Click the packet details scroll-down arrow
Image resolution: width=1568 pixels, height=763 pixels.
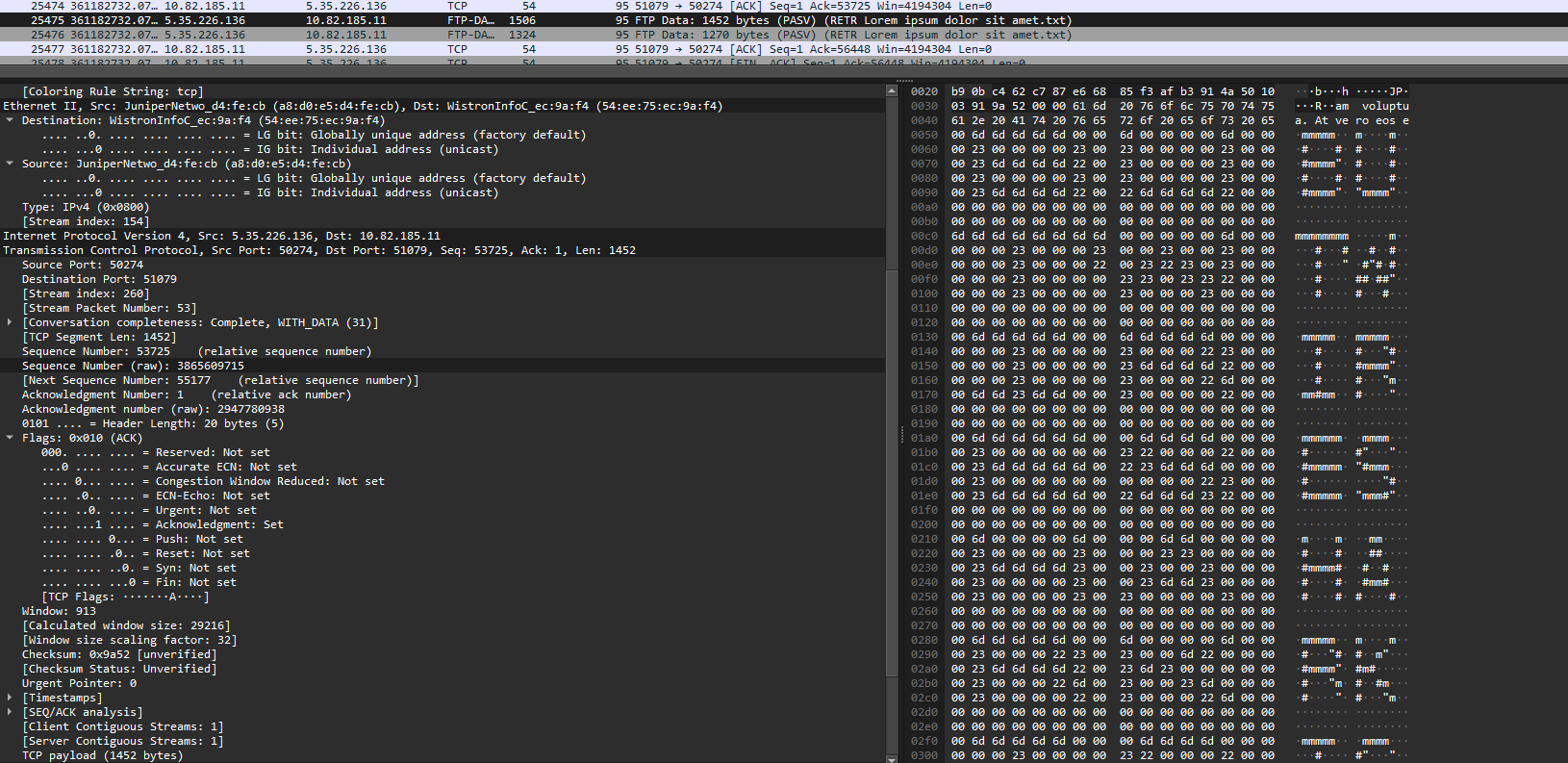(x=891, y=757)
